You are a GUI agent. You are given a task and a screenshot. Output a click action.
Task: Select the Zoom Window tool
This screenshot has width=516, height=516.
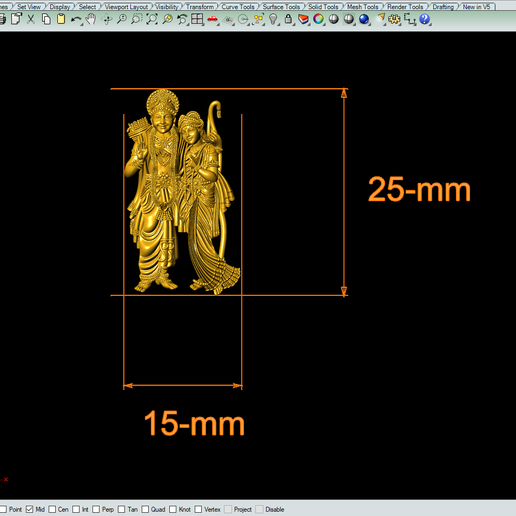click(x=137, y=19)
